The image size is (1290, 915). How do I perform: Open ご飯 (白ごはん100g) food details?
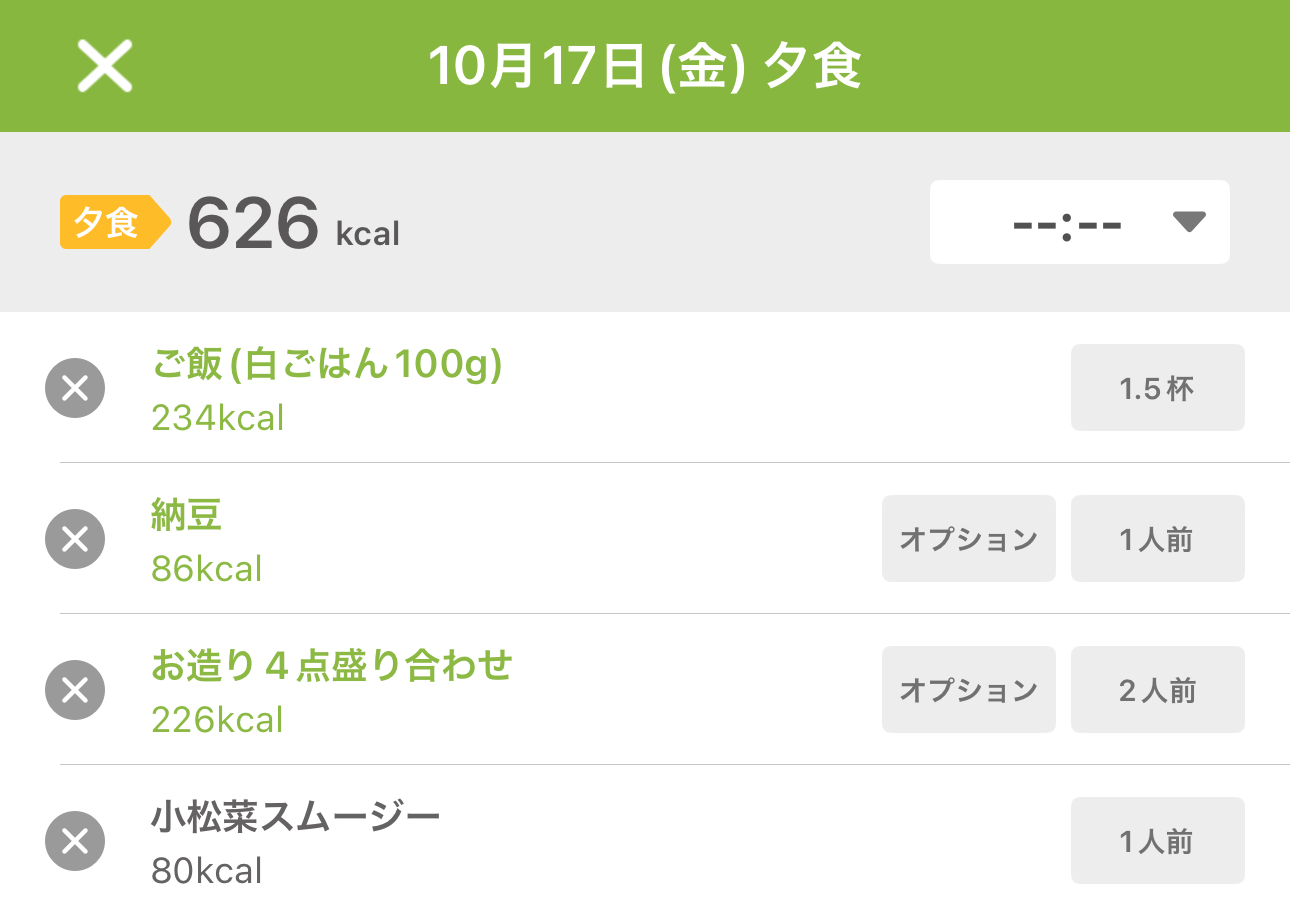pyautogui.click(x=326, y=366)
